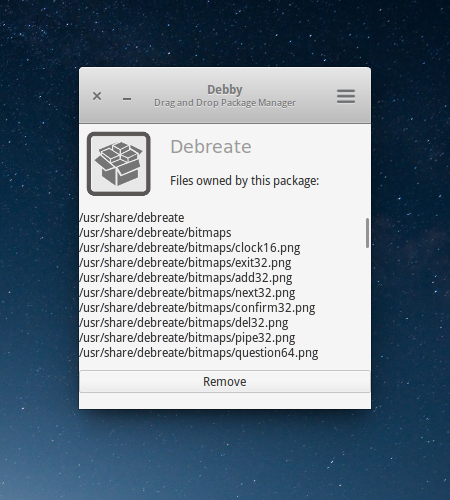Select the question64.png file line
The width and height of the screenshot is (450, 500).
199,353
